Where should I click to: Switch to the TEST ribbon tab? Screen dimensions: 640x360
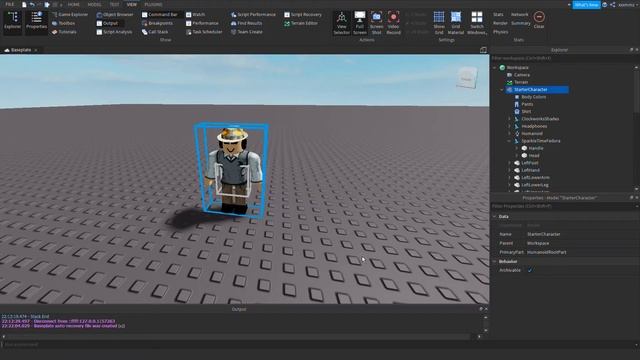114,4
